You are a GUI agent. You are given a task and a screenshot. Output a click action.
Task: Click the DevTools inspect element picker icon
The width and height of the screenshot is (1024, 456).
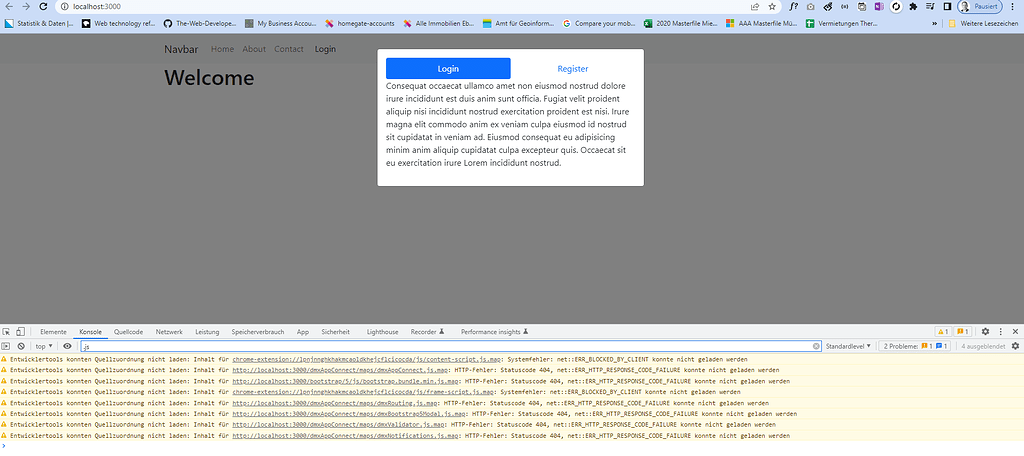(x=6, y=331)
